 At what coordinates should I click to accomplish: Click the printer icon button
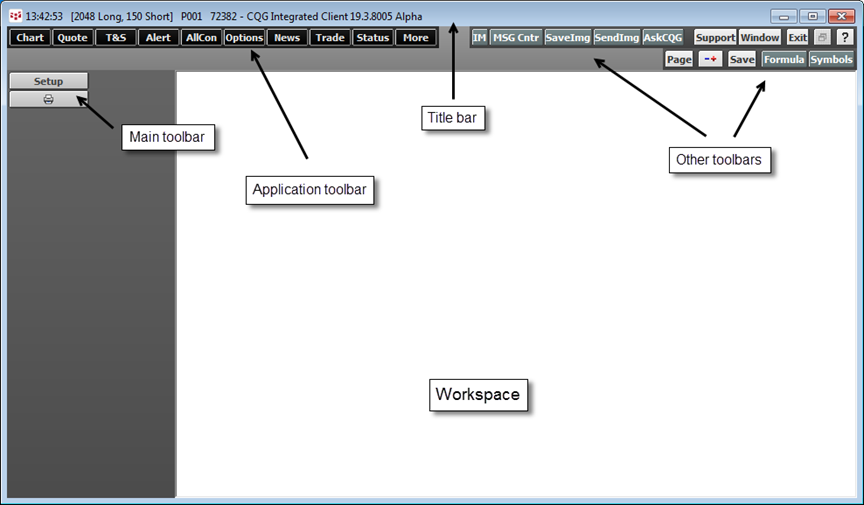tap(48, 99)
